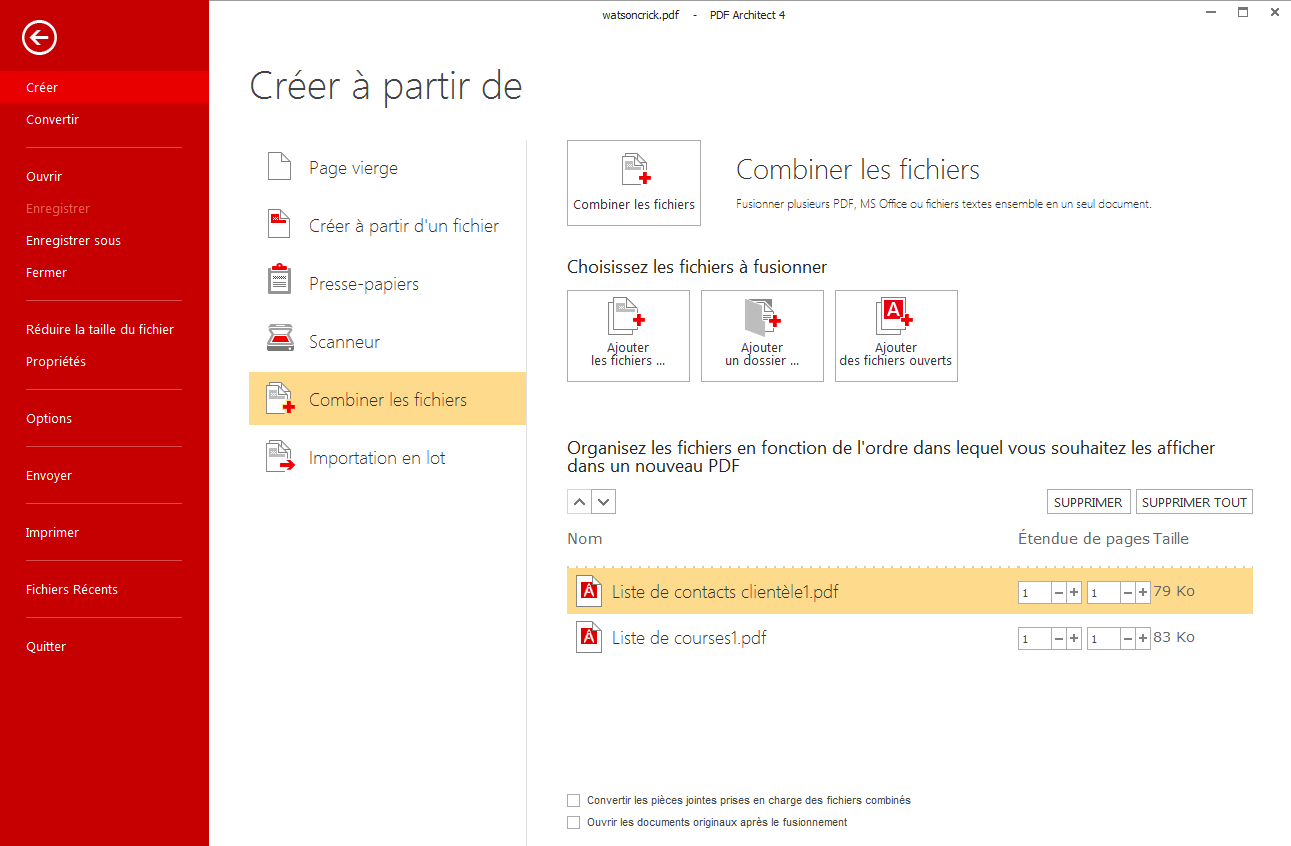Image resolution: width=1291 pixels, height=846 pixels.
Task: Click Ajouter un dossier icon button
Action: 762,336
